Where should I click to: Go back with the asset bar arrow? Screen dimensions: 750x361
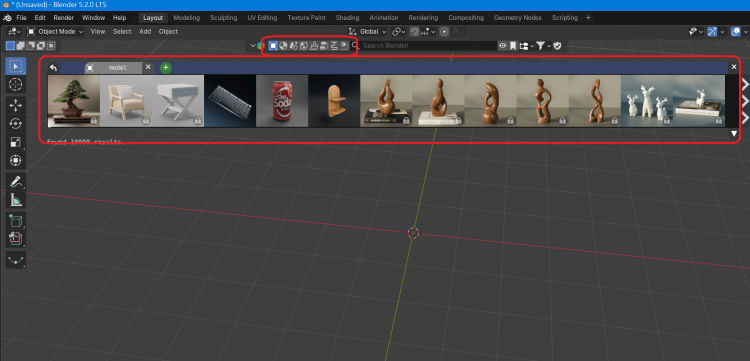(x=54, y=68)
